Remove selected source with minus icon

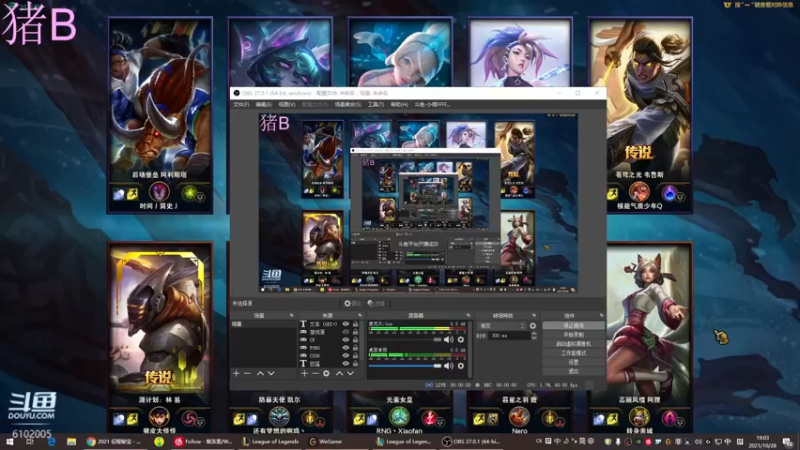[315, 373]
